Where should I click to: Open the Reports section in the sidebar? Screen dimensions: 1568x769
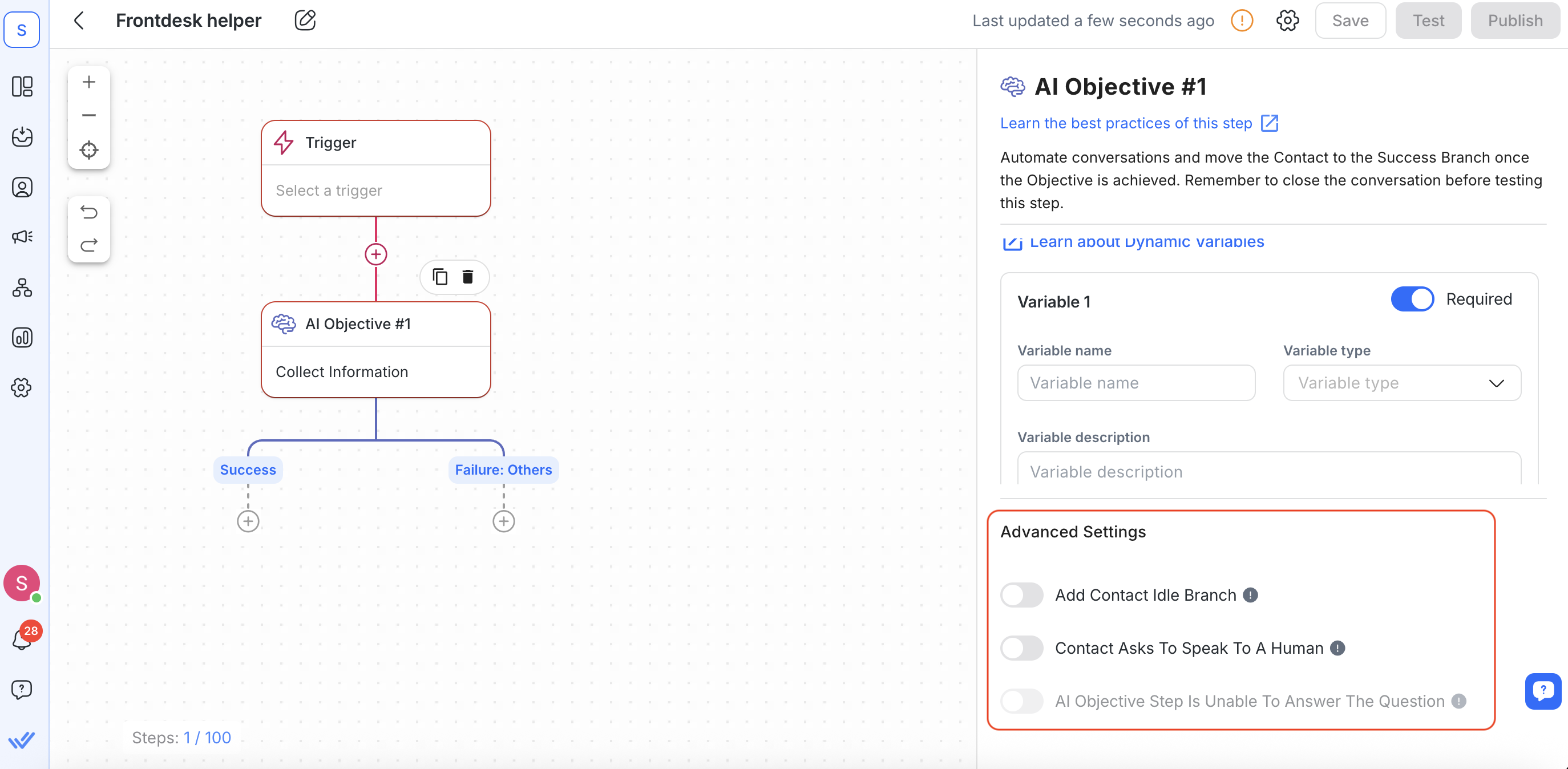coord(22,338)
